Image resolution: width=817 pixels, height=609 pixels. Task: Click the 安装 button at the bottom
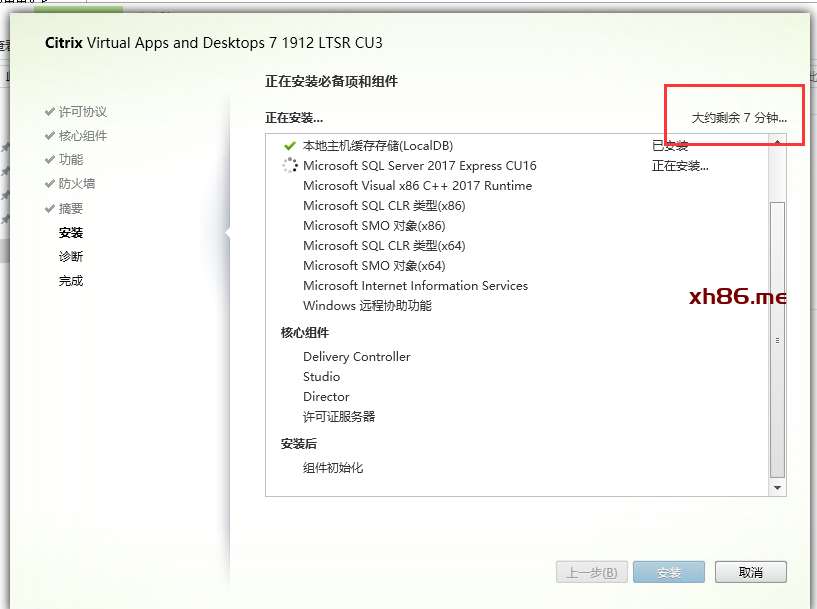point(669,573)
